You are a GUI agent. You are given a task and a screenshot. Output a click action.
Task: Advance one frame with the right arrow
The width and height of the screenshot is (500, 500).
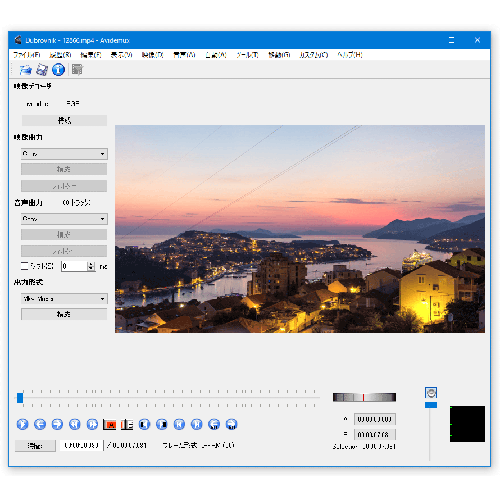tap(57, 424)
